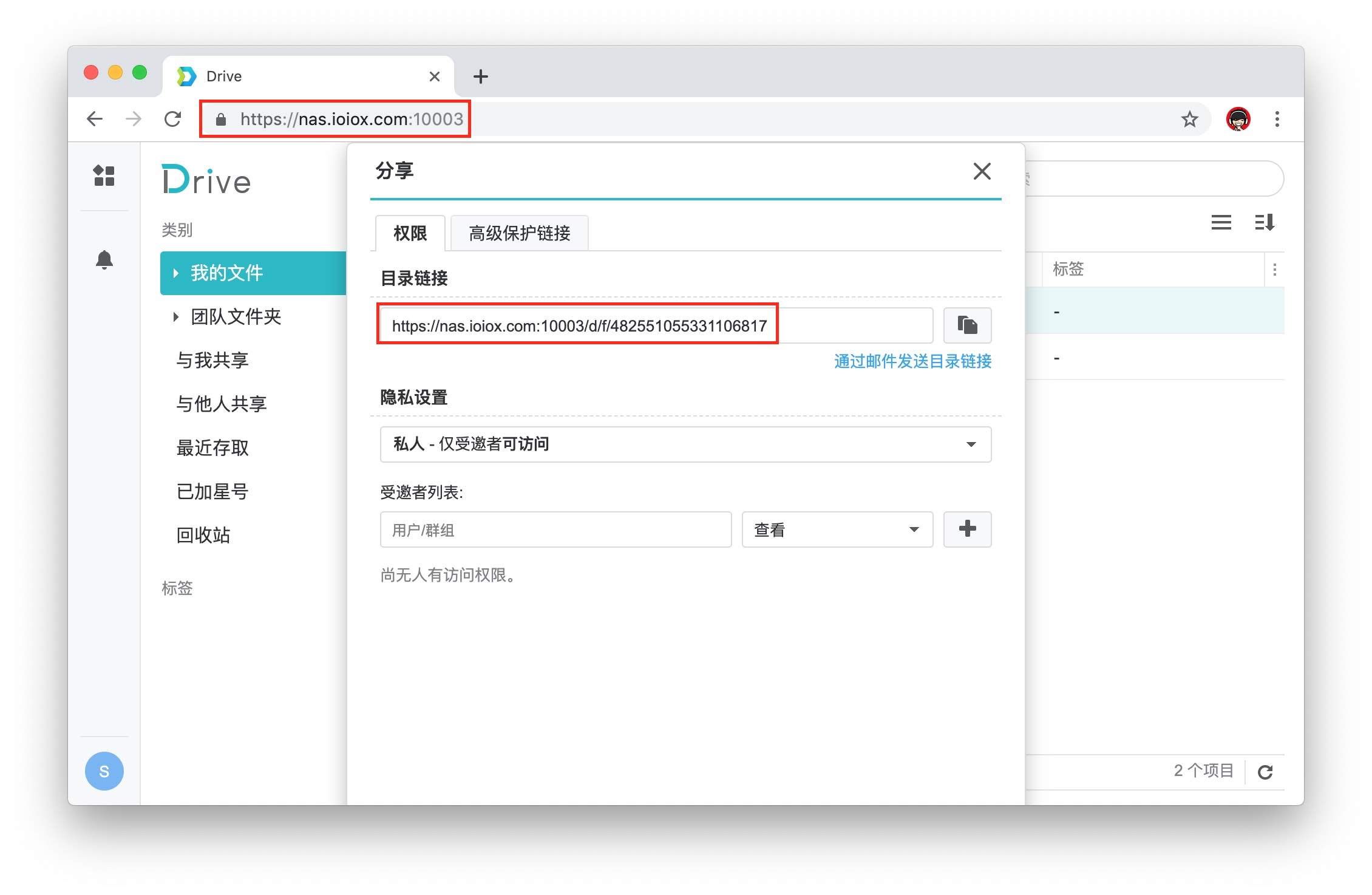Copy the directory link with clipboard icon
This screenshot has height=895, width=1372.
966,325
